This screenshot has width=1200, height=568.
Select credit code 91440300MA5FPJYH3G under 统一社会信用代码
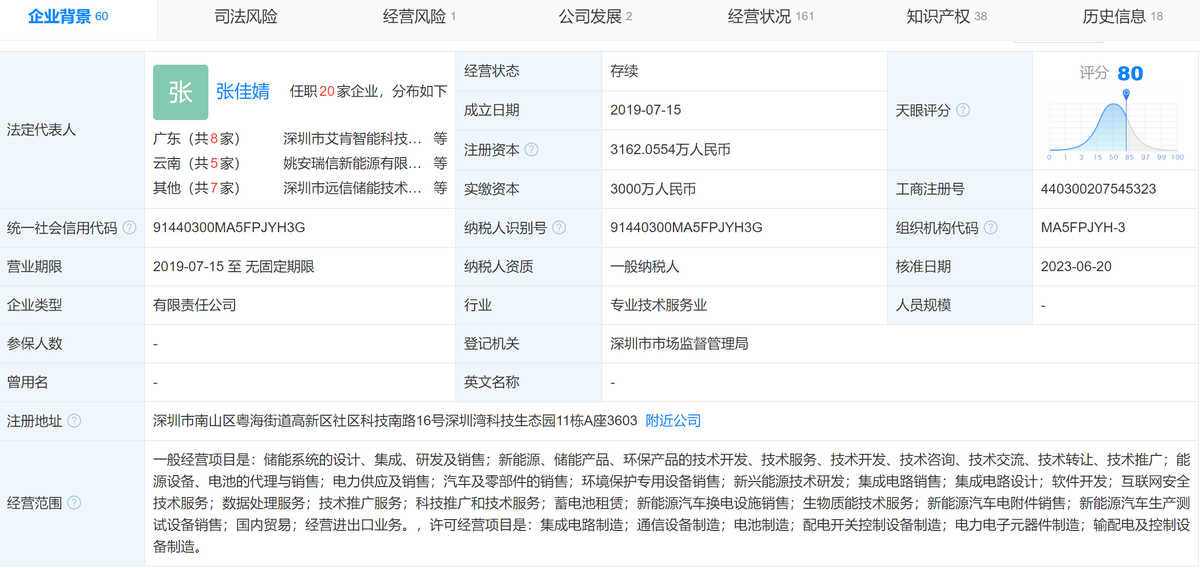click(x=229, y=228)
